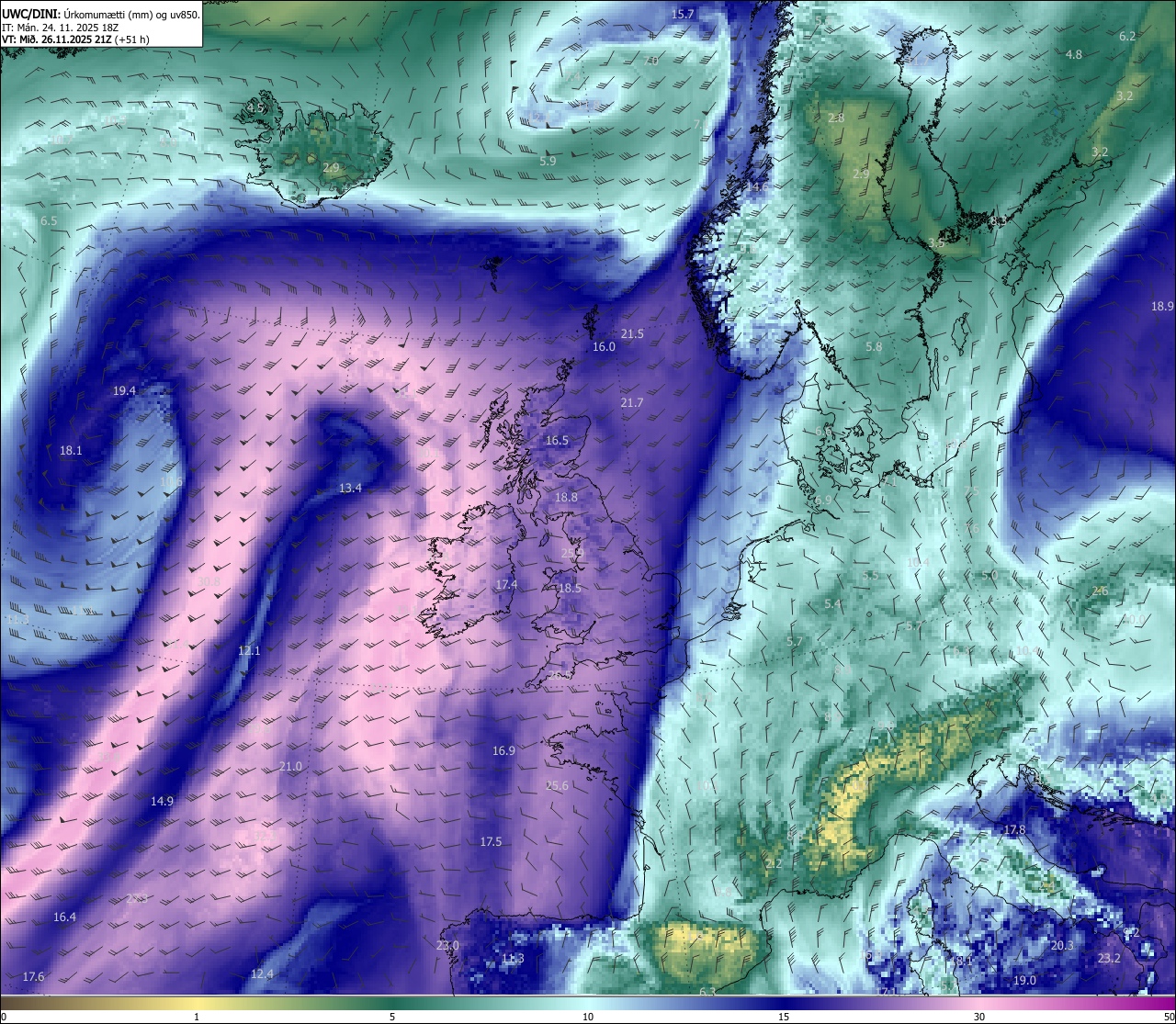Click the 16.4 value label
The height and width of the screenshot is (1024, 1176).
click(x=64, y=917)
